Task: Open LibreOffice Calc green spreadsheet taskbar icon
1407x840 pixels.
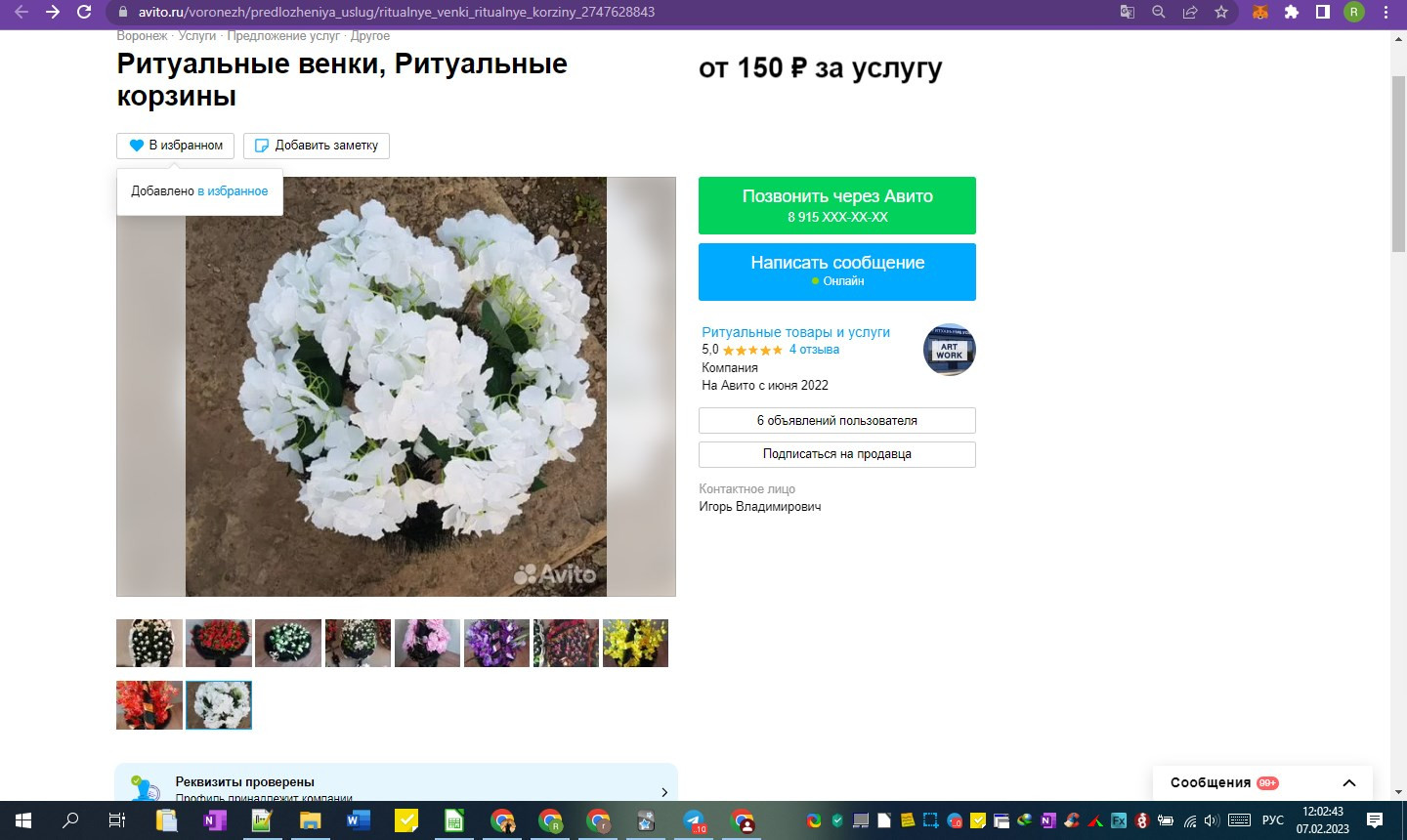Action: pos(453,820)
